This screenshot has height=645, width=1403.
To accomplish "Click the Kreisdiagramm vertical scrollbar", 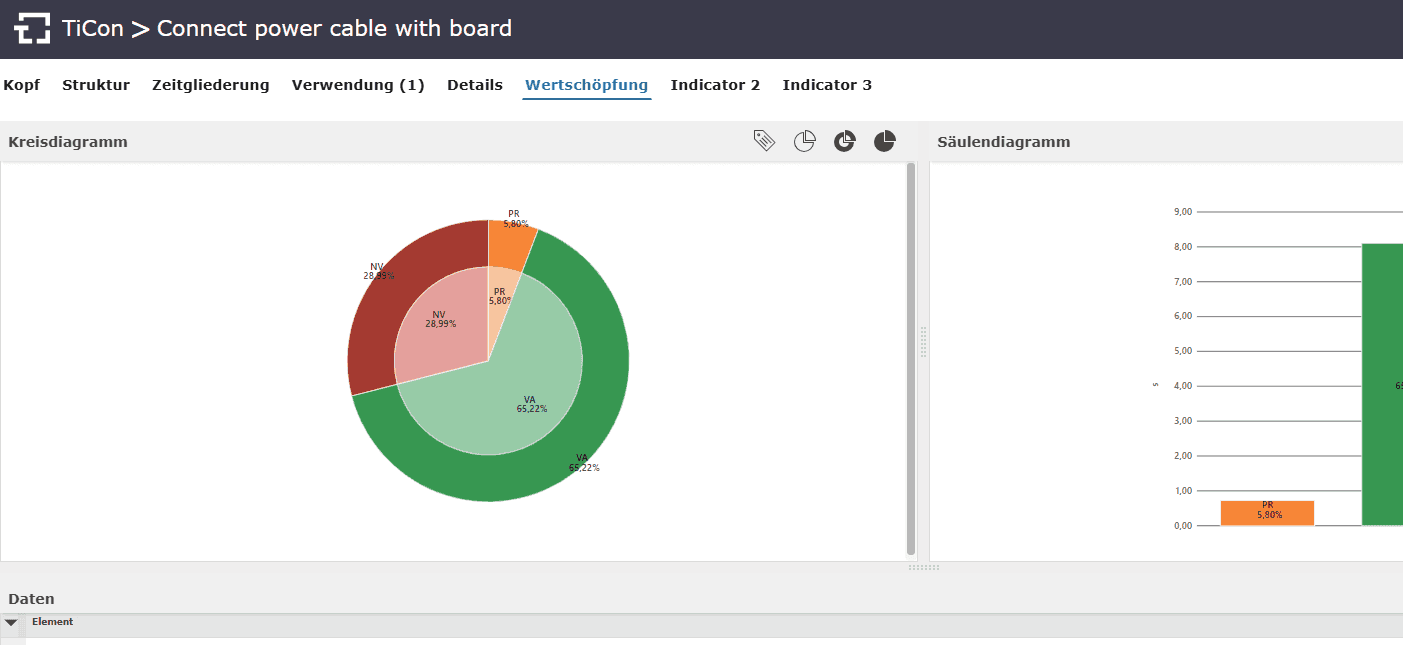I will [x=910, y=358].
